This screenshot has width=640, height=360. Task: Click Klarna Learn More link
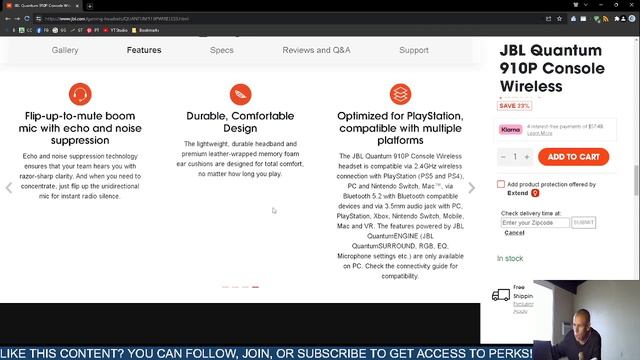coord(539,133)
